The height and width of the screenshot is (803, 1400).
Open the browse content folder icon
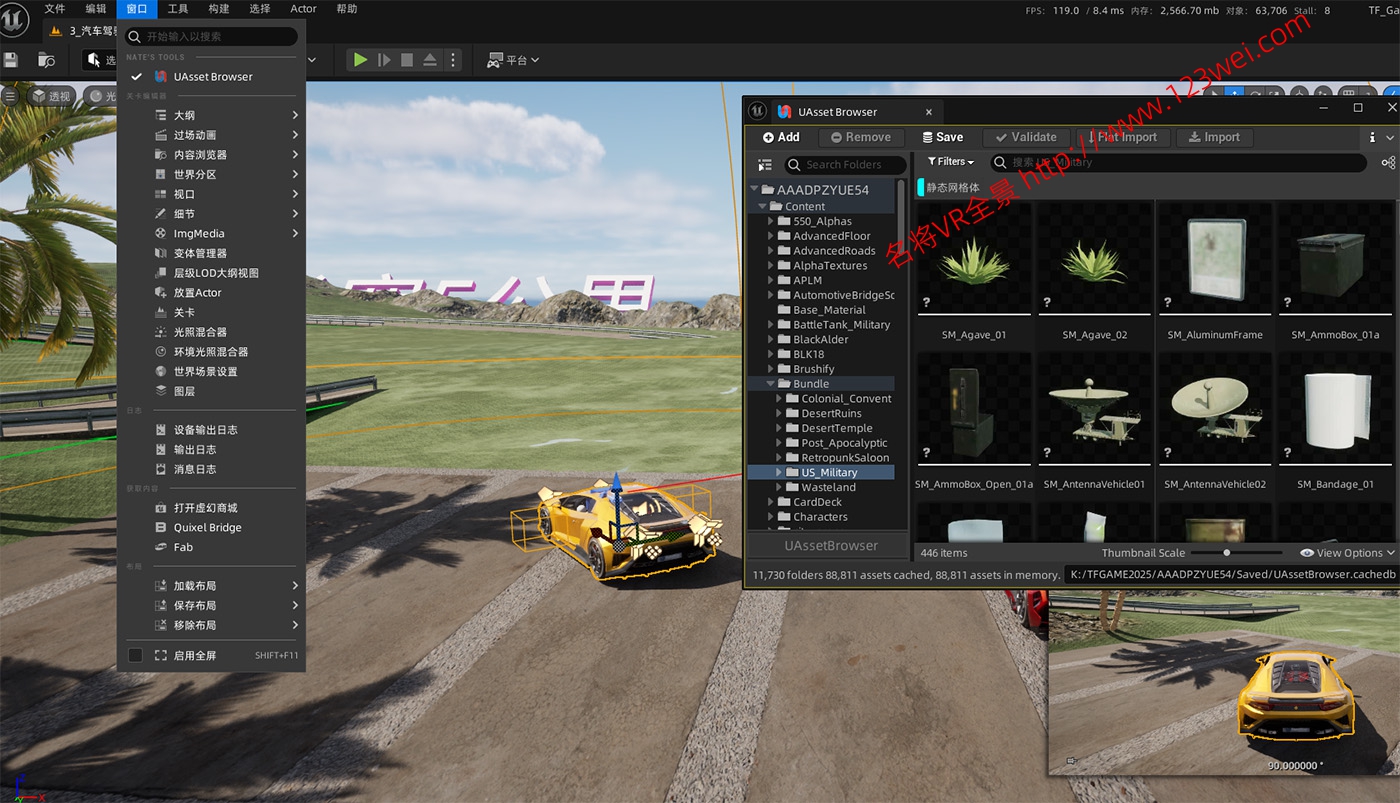(x=46, y=60)
